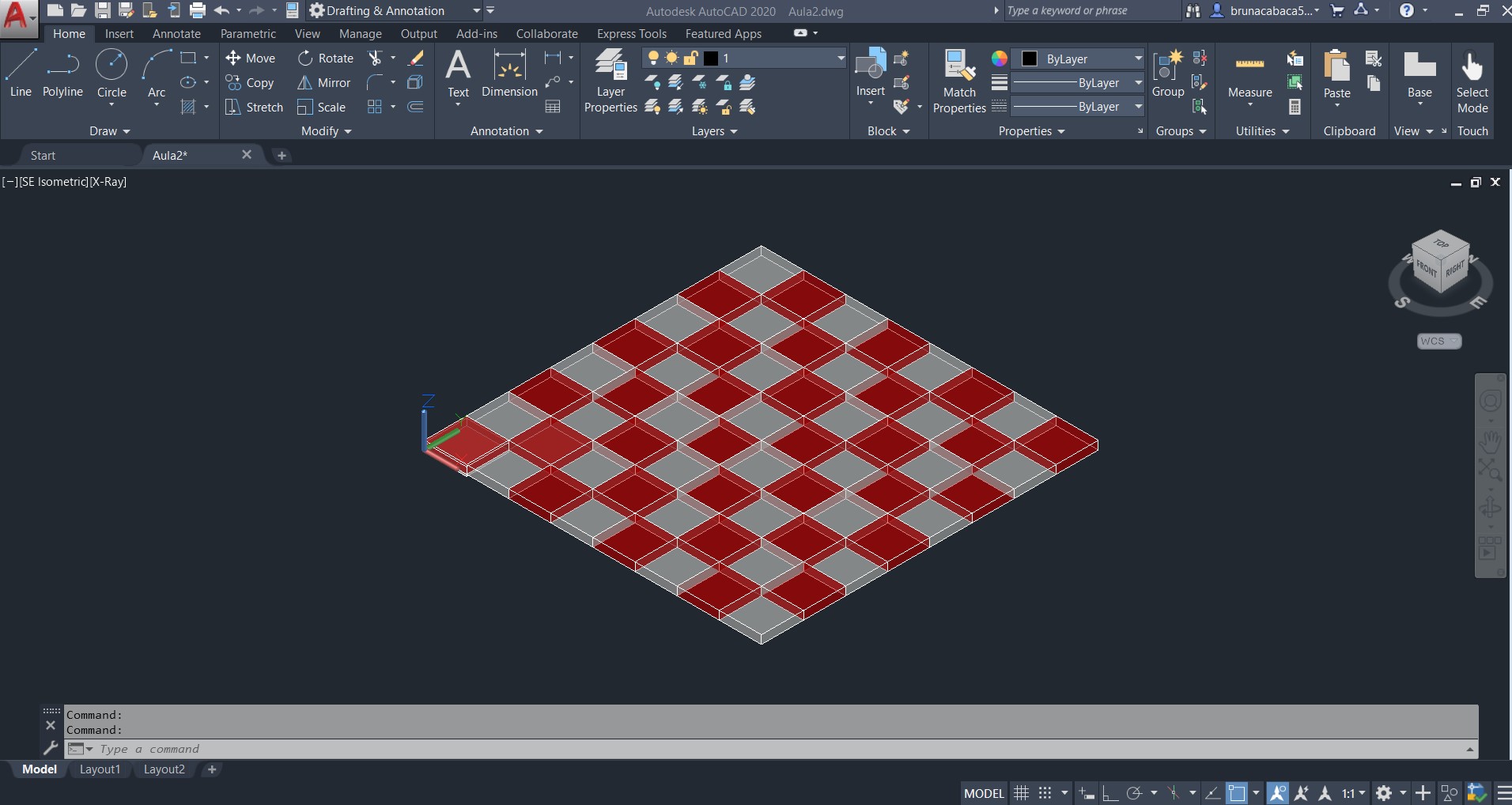Select the Circle tool
The width and height of the screenshot is (1512, 805).
(112, 73)
